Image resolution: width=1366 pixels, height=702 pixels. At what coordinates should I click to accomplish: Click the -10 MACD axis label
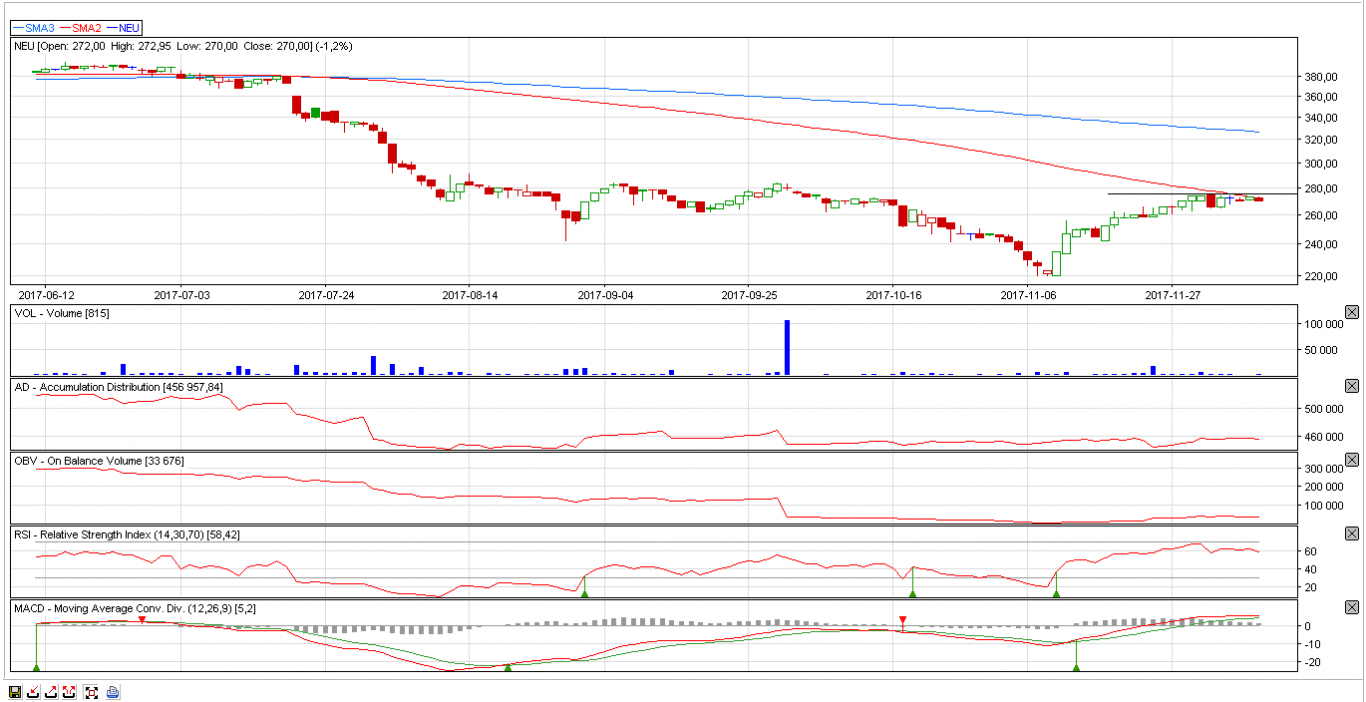[x=1314, y=644]
